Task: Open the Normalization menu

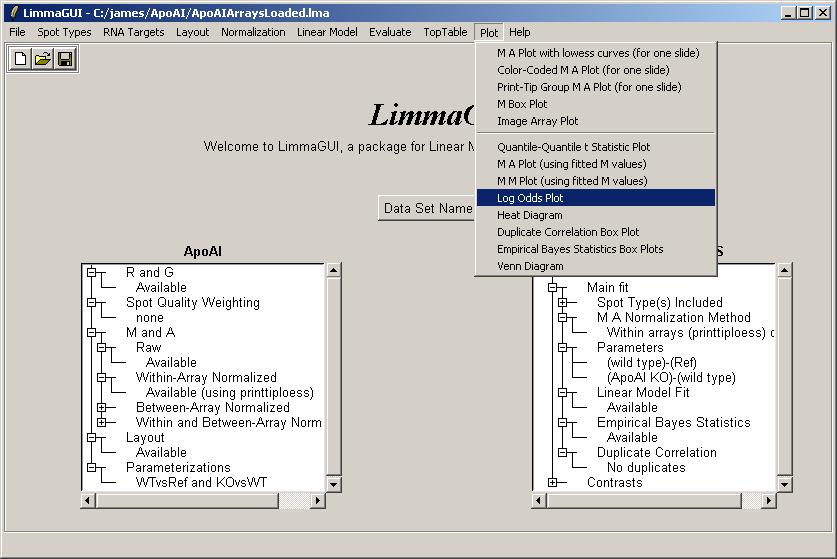Action: click(253, 32)
